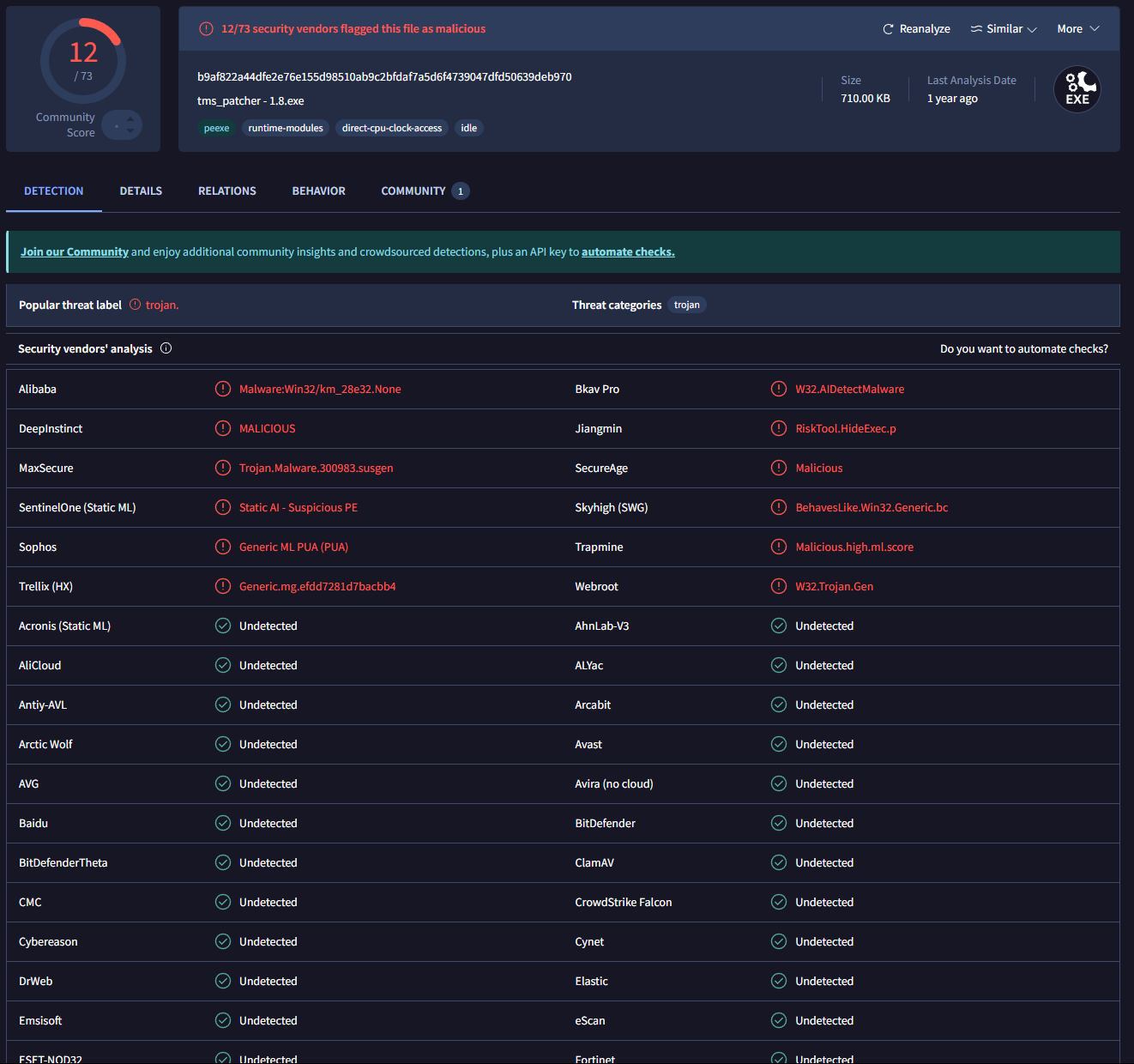The height and width of the screenshot is (1064, 1134).
Task: Click the alert icon in the malicious-flag banner
Action: coord(206,29)
